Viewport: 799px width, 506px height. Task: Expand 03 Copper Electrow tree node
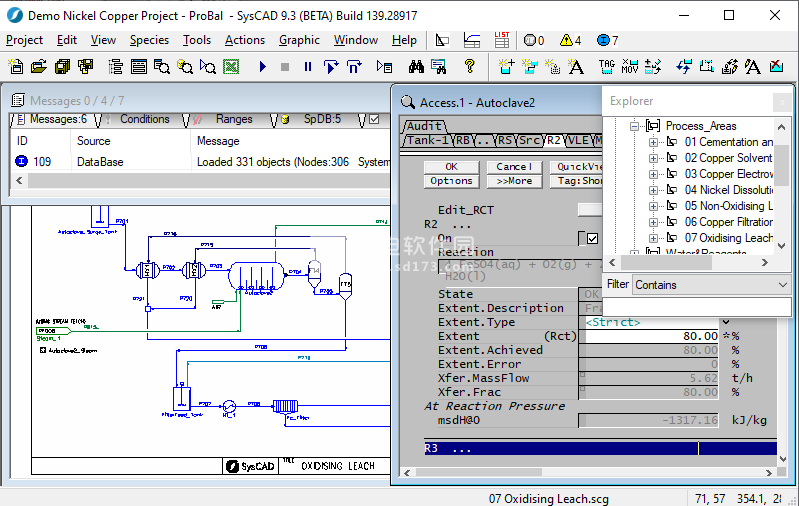(653, 174)
